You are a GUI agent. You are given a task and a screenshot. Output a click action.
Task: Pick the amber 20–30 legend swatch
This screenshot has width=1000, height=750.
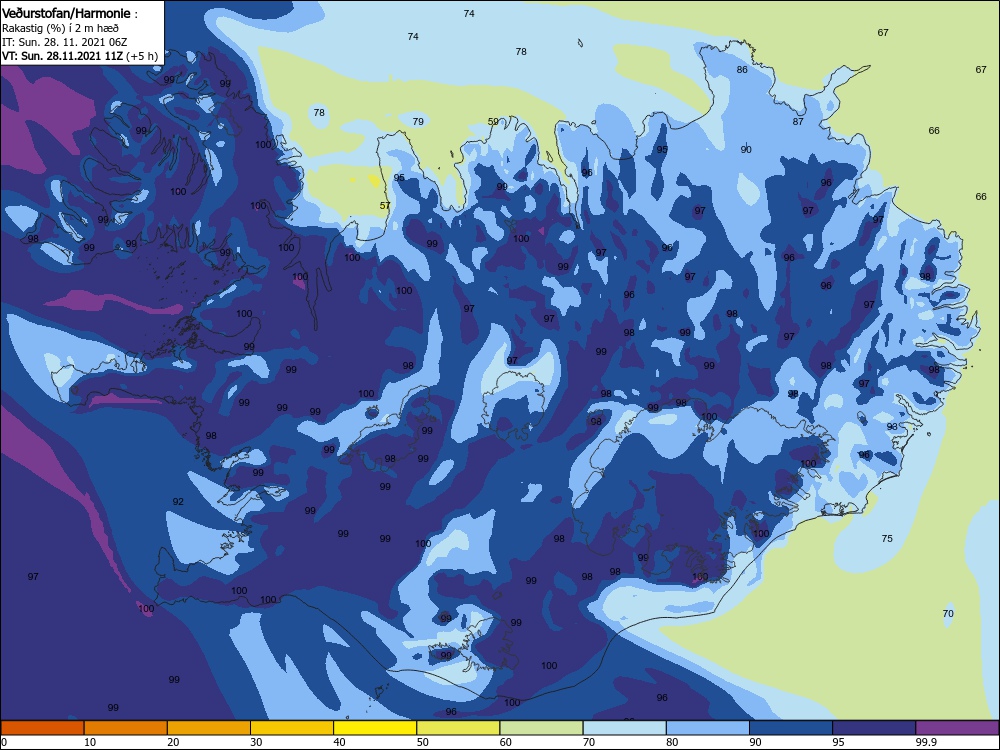pos(209,728)
